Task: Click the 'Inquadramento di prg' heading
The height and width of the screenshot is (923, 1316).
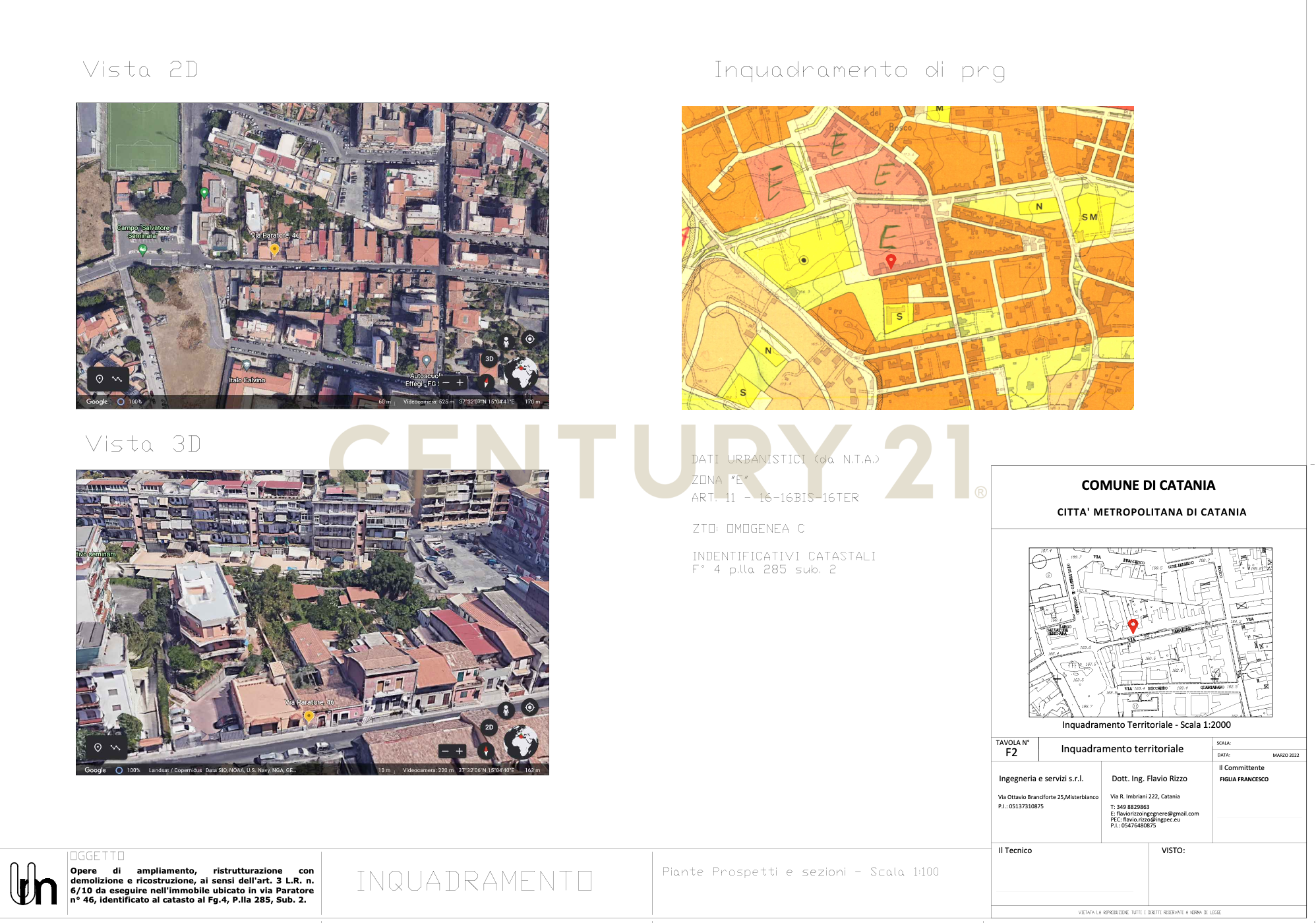Action: [x=860, y=71]
